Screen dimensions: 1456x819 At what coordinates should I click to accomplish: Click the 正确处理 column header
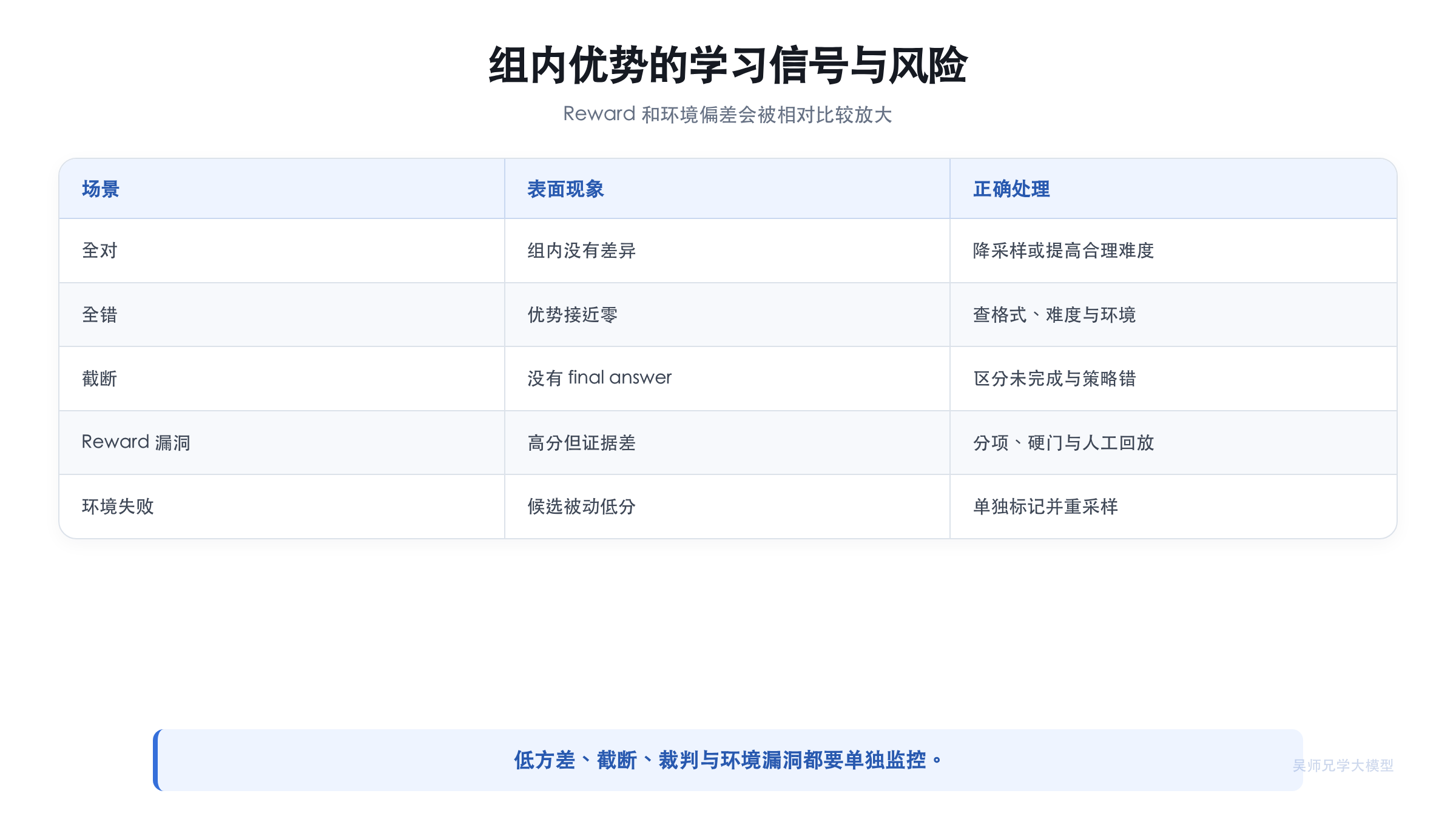pos(1173,189)
